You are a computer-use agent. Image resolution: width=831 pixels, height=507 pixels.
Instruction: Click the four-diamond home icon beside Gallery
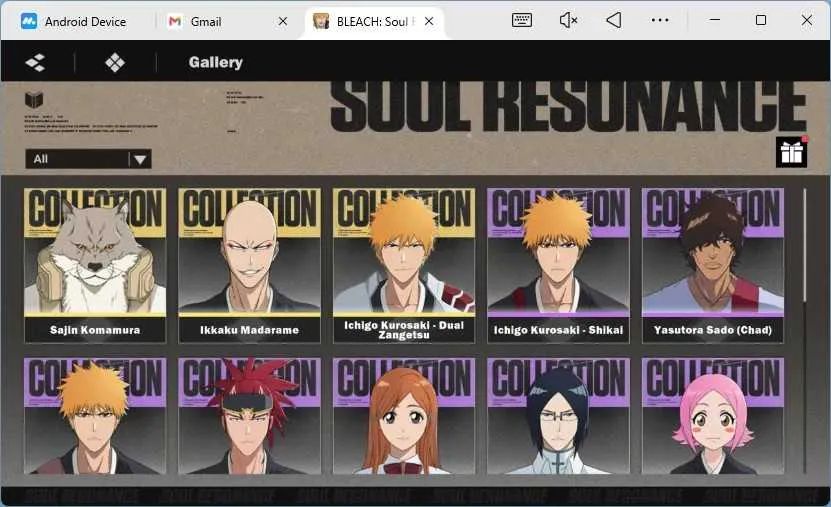115,63
